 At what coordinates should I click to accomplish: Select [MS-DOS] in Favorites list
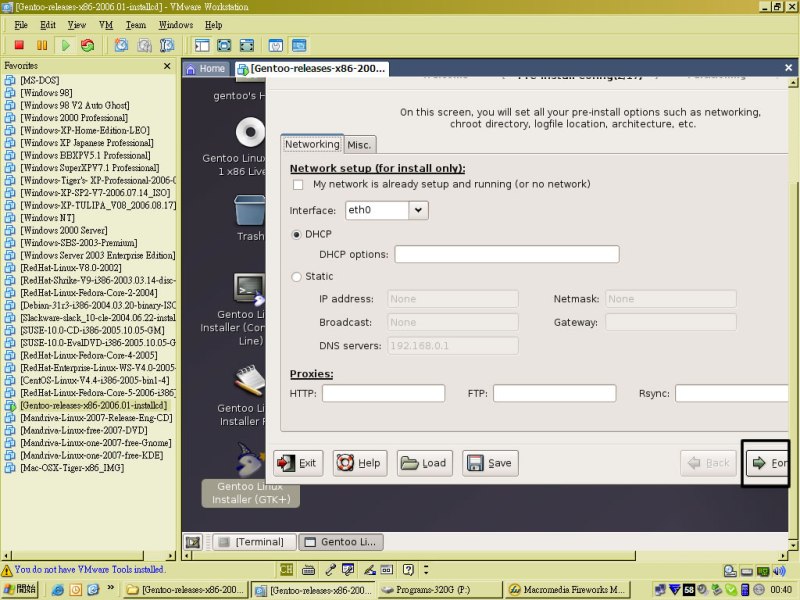pyautogui.click(x=40, y=80)
